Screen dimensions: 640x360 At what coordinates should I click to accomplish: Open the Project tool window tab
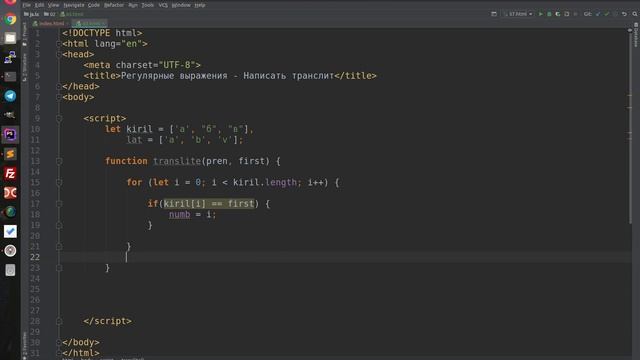pyautogui.click(x=24, y=34)
